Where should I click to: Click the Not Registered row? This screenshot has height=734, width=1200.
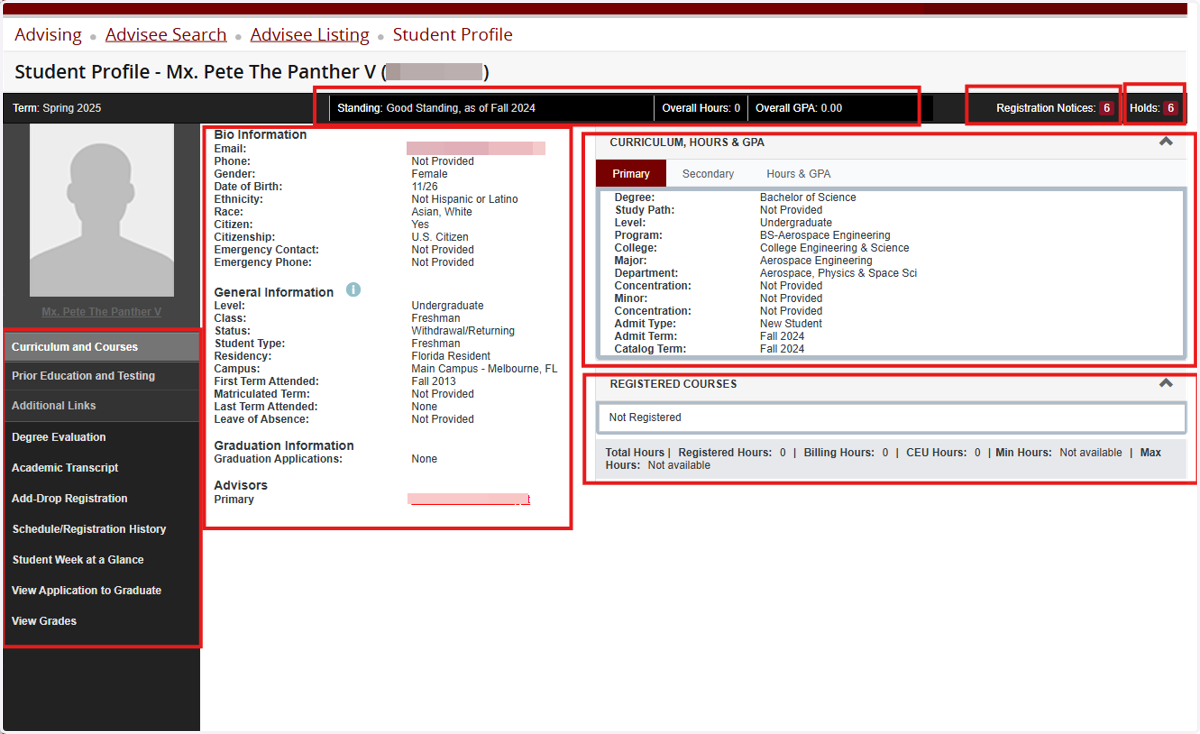click(891, 417)
